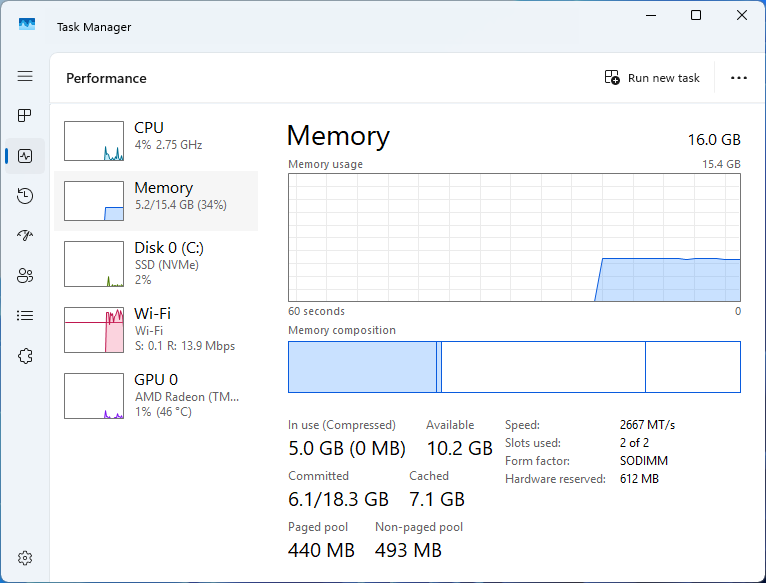Open the Users page icon
The height and width of the screenshot is (583, 766).
[x=25, y=276]
